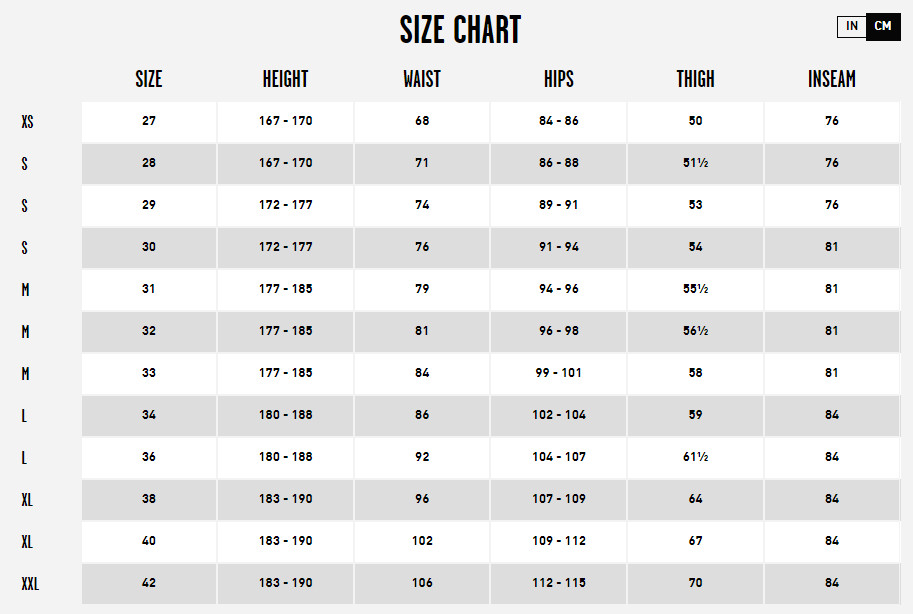
Task: Click the THIGH column header
Action: point(695,79)
